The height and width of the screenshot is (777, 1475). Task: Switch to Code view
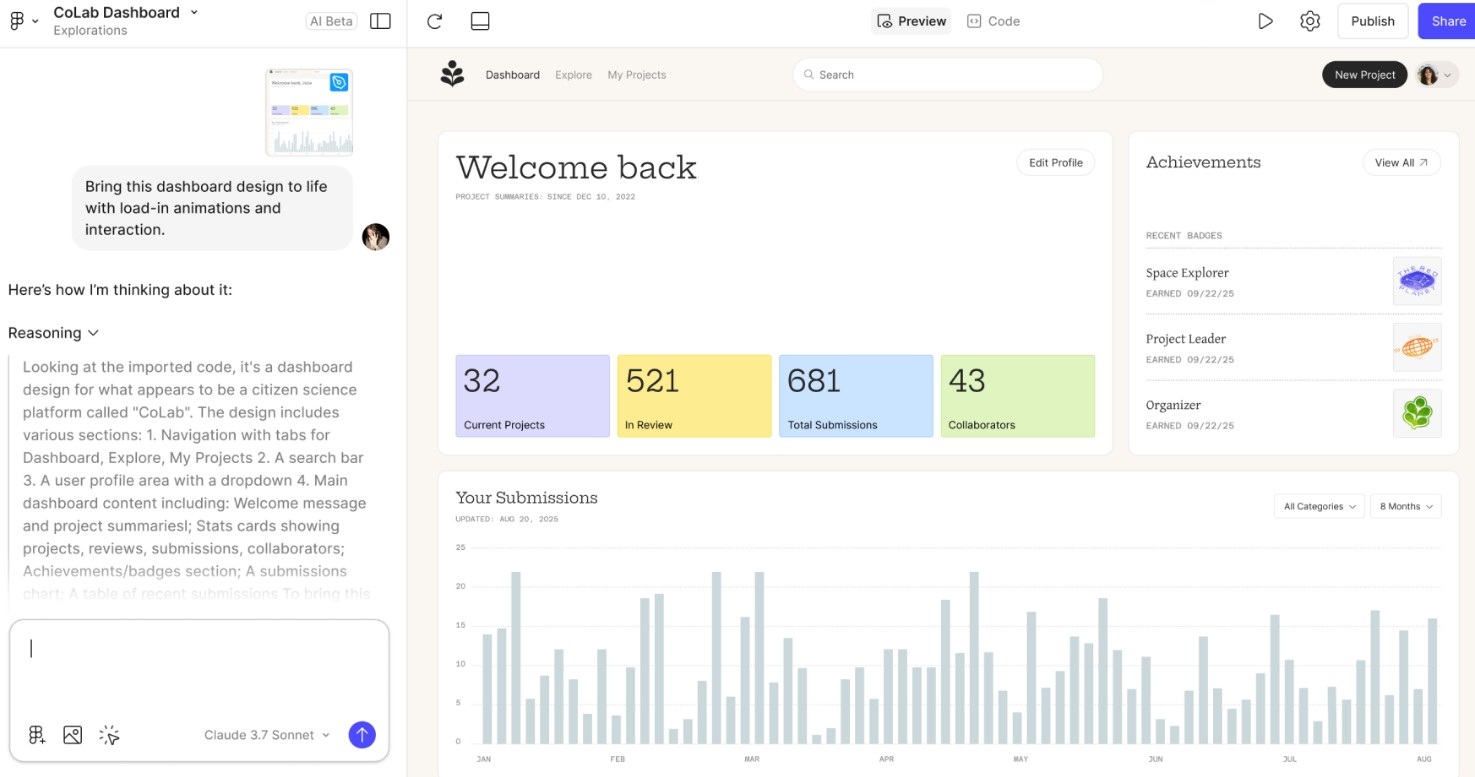point(993,21)
